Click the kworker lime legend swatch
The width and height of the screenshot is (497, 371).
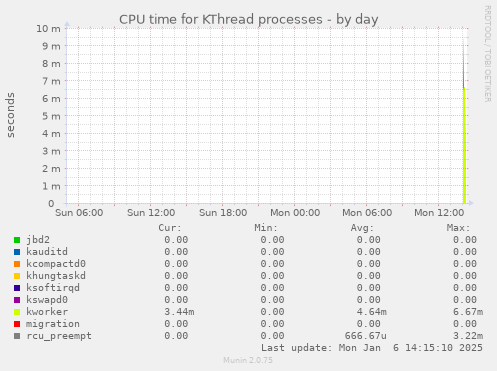coord(17,312)
